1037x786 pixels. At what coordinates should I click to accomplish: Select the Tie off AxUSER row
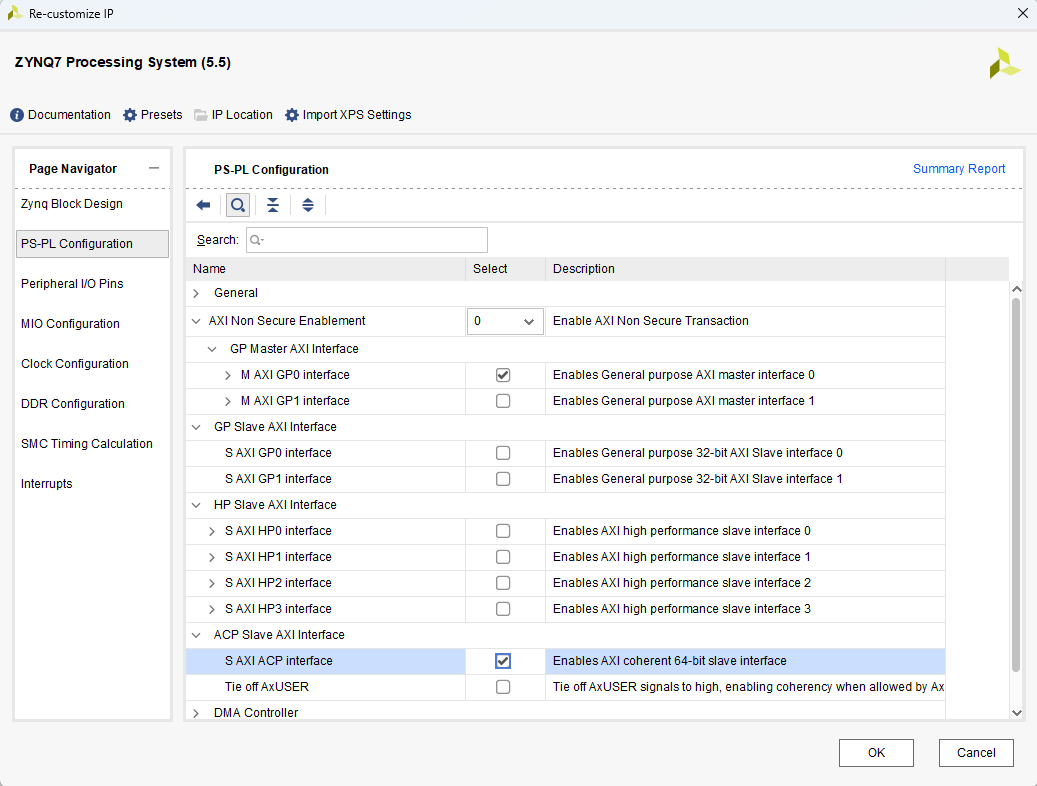[x=565, y=687]
